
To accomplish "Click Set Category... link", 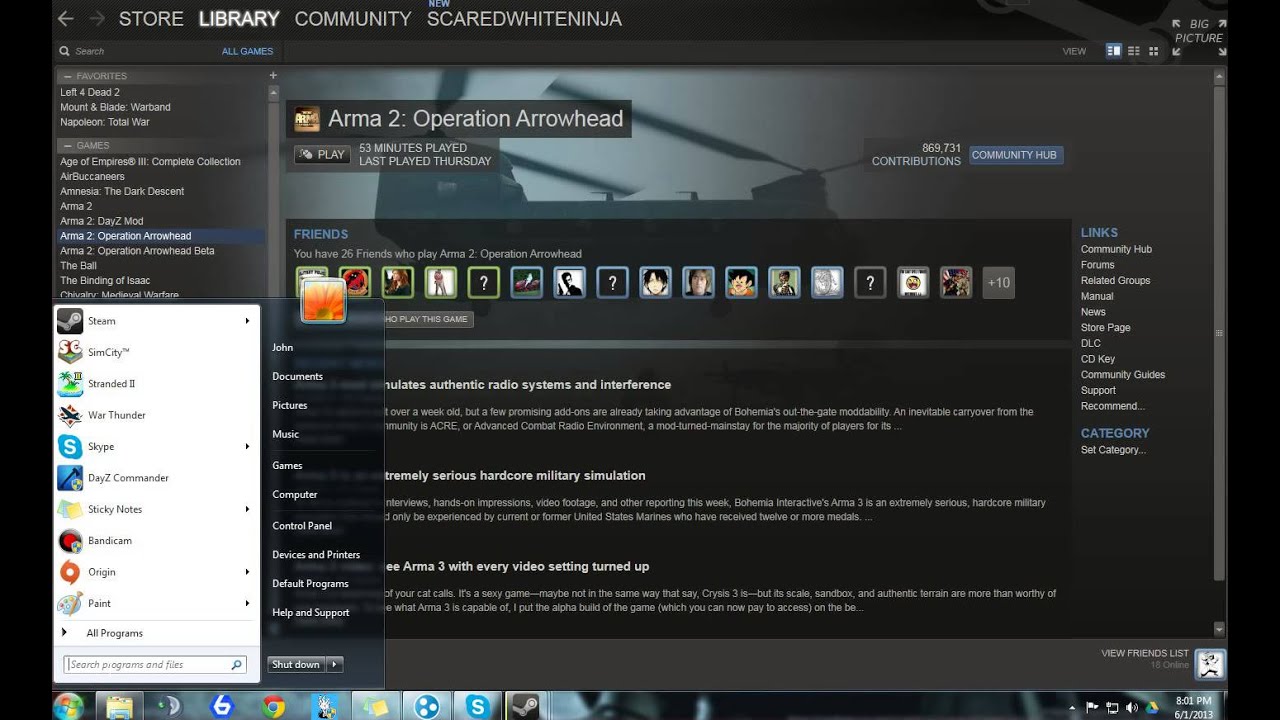I will (x=1113, y=450).
